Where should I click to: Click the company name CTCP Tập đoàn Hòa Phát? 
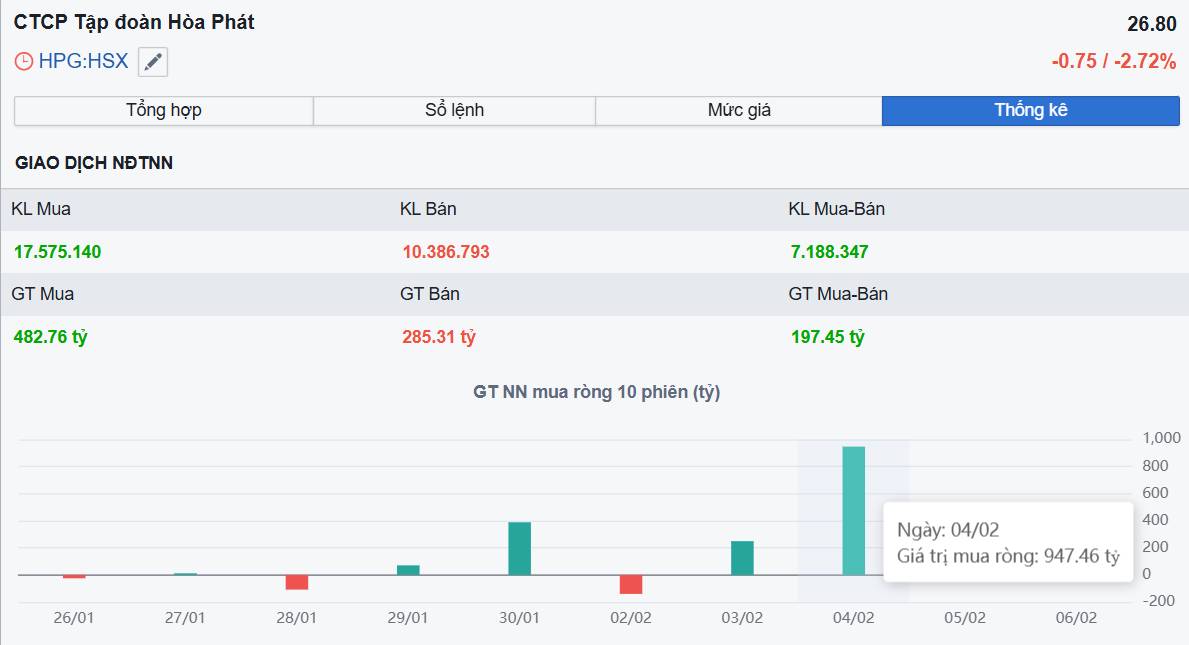[134, 23]
